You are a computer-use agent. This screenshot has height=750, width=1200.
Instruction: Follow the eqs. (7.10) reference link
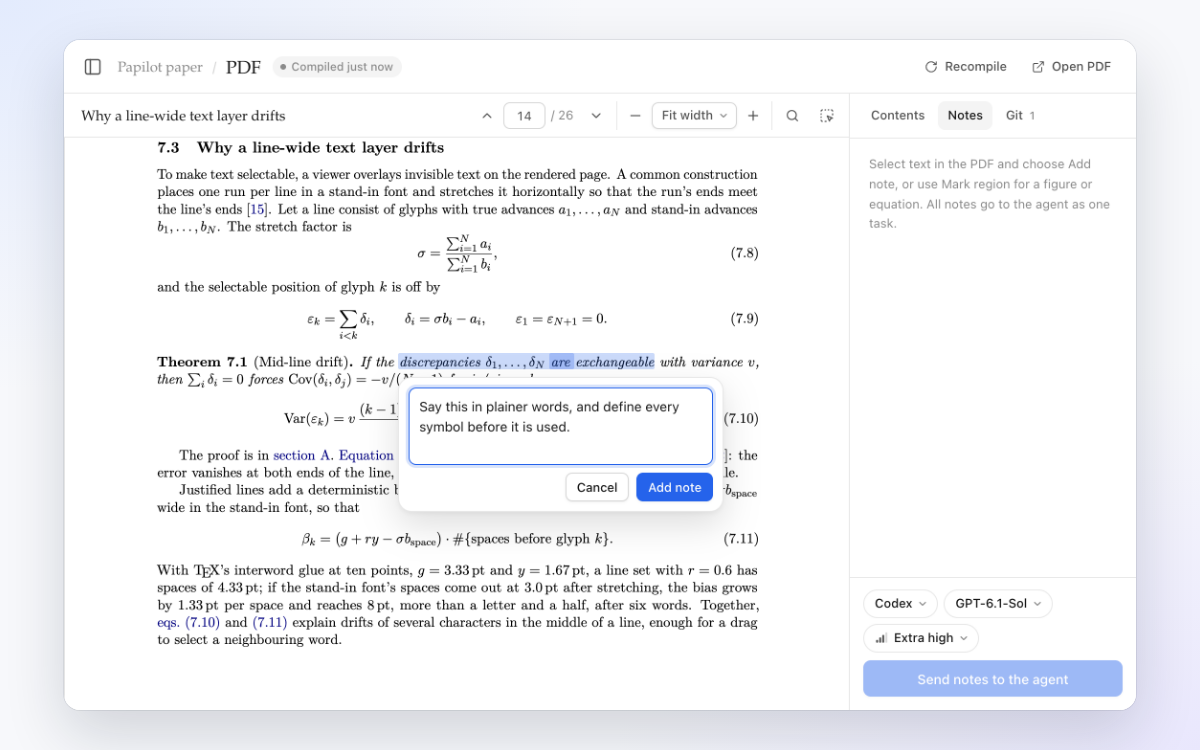click(x=188, y=622)
